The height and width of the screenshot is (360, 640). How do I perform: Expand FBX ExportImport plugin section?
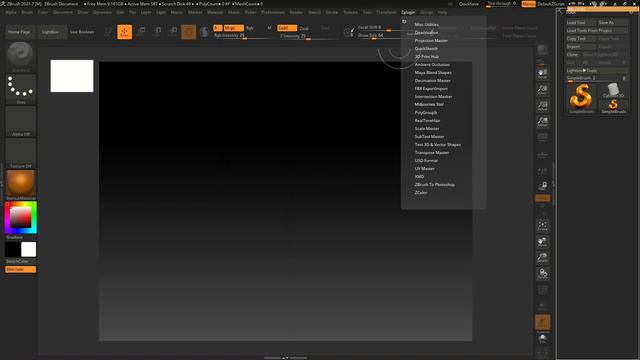coord(431,89)
